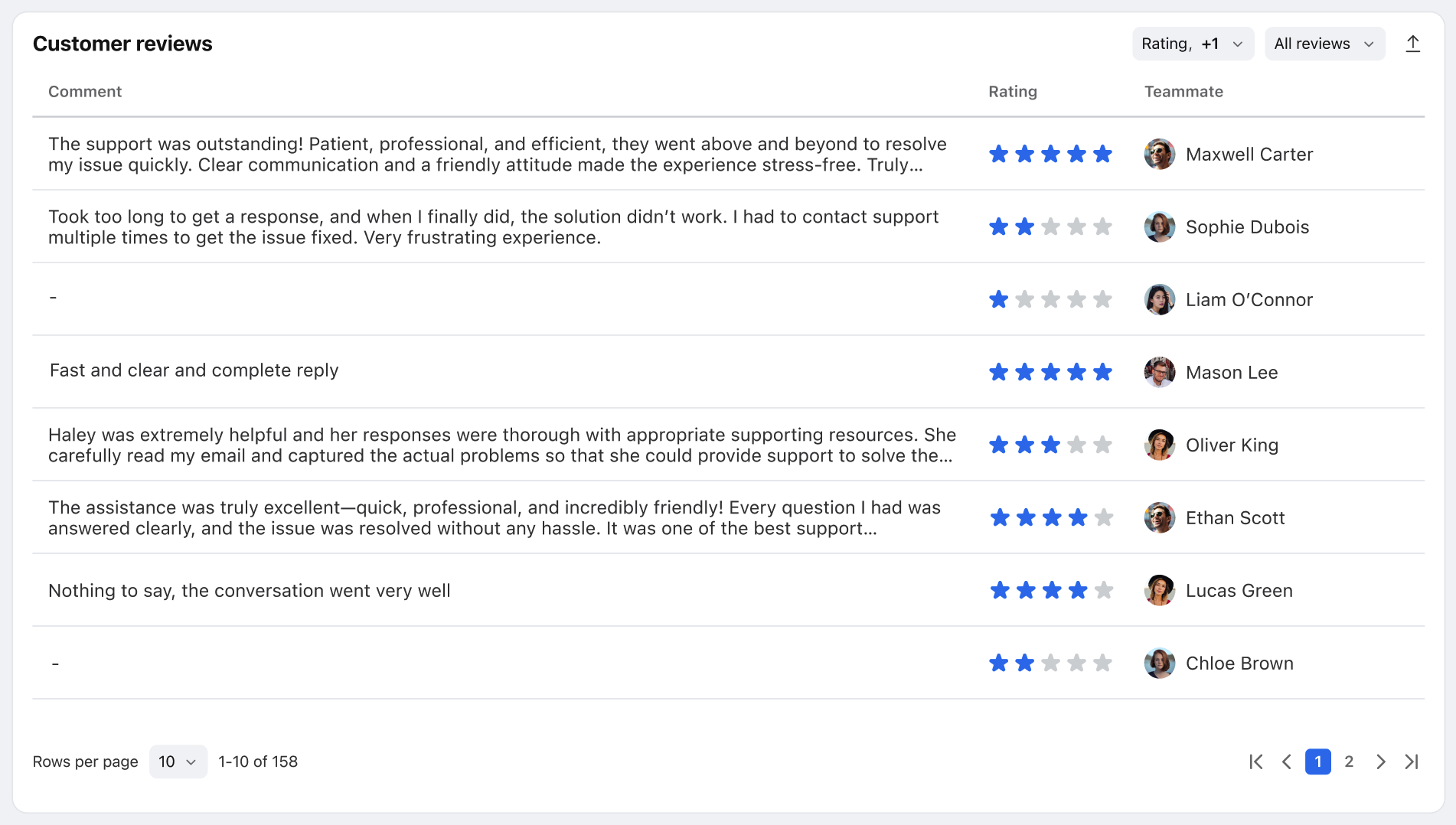Image resolution: width=1456 pixels, height=825 pixels.
Task: Jump to last page arrow icon
Action: pos(1412,761)
